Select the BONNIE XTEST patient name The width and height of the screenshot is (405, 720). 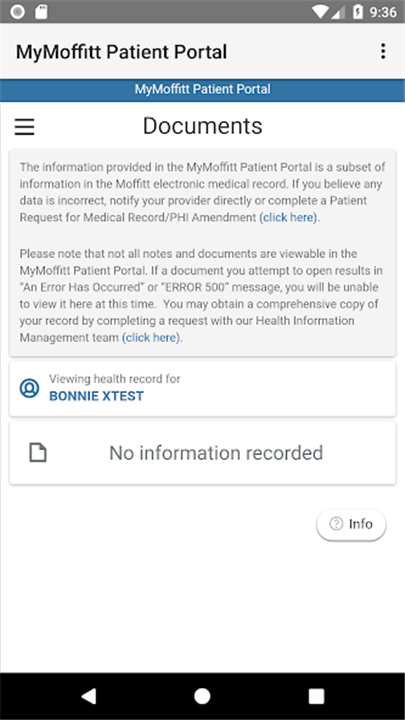[x=96, y=396]
